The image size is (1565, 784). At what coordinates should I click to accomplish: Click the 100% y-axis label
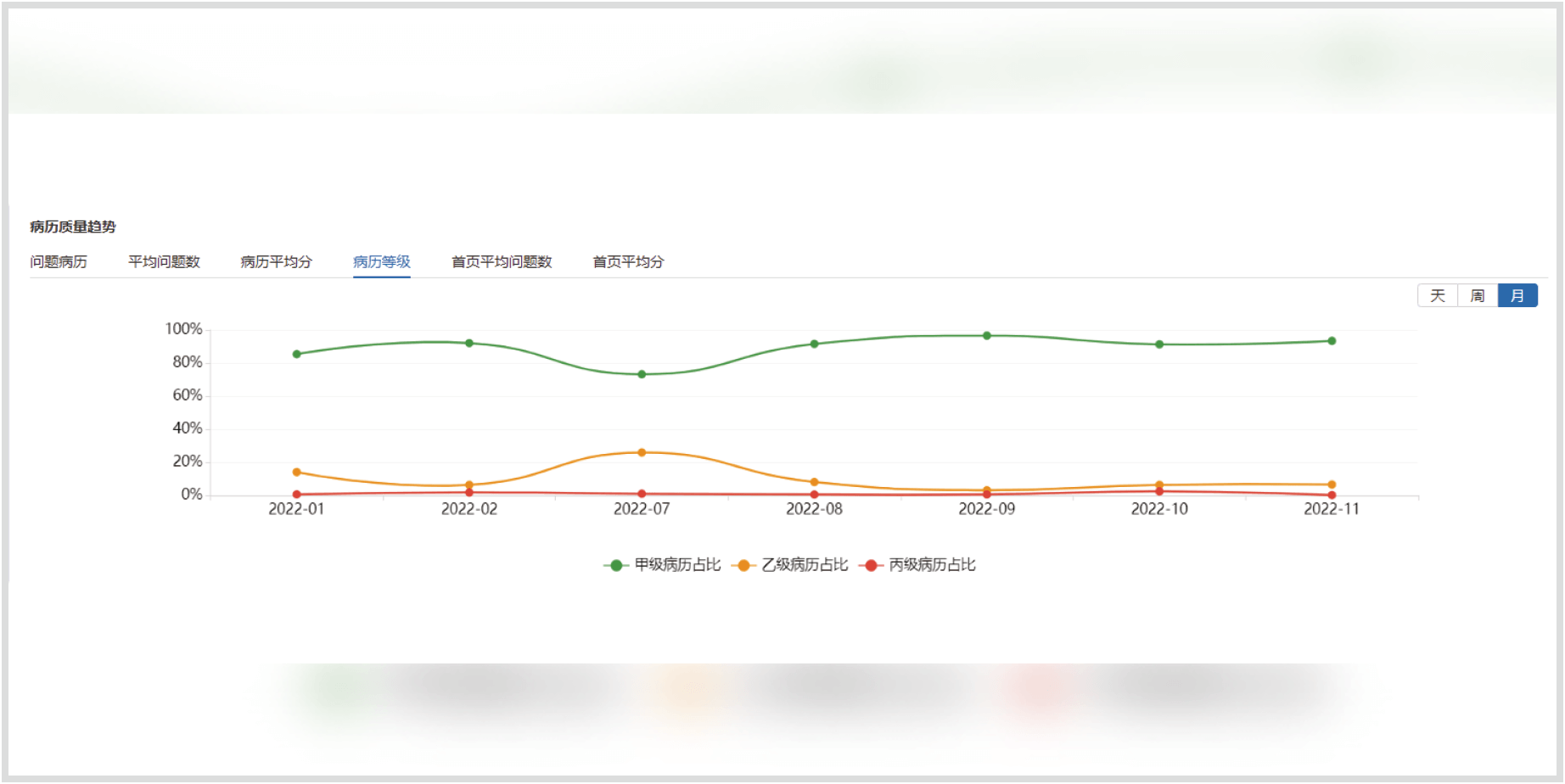coord(183,329)
